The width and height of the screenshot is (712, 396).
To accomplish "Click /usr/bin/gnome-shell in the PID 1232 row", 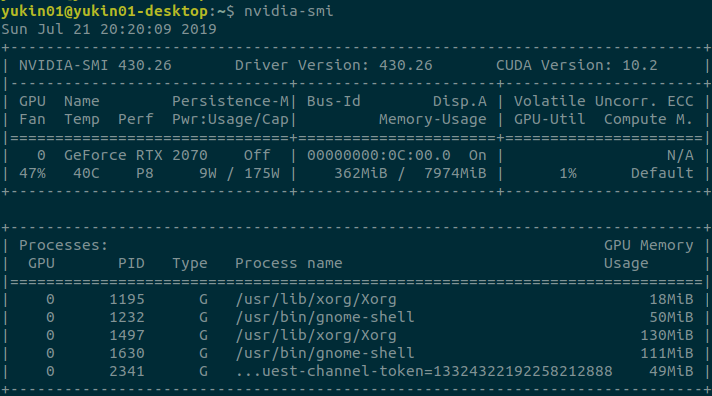I will click(325, 317).
